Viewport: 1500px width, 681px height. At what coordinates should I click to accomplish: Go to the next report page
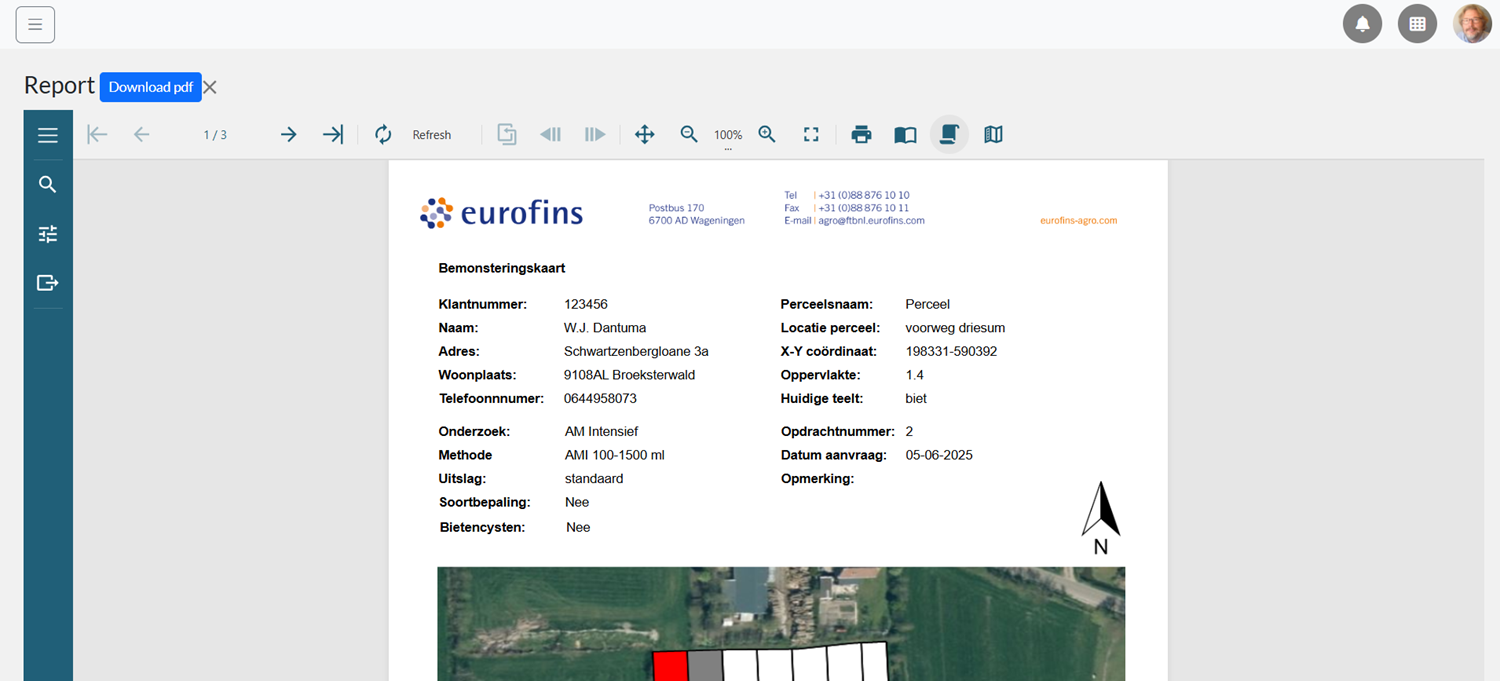[x=288, y=135]
